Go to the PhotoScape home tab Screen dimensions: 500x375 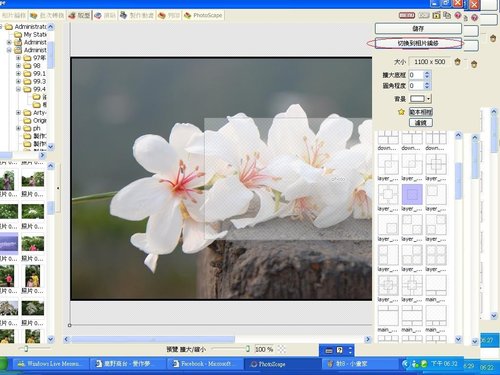click(203, 15)
